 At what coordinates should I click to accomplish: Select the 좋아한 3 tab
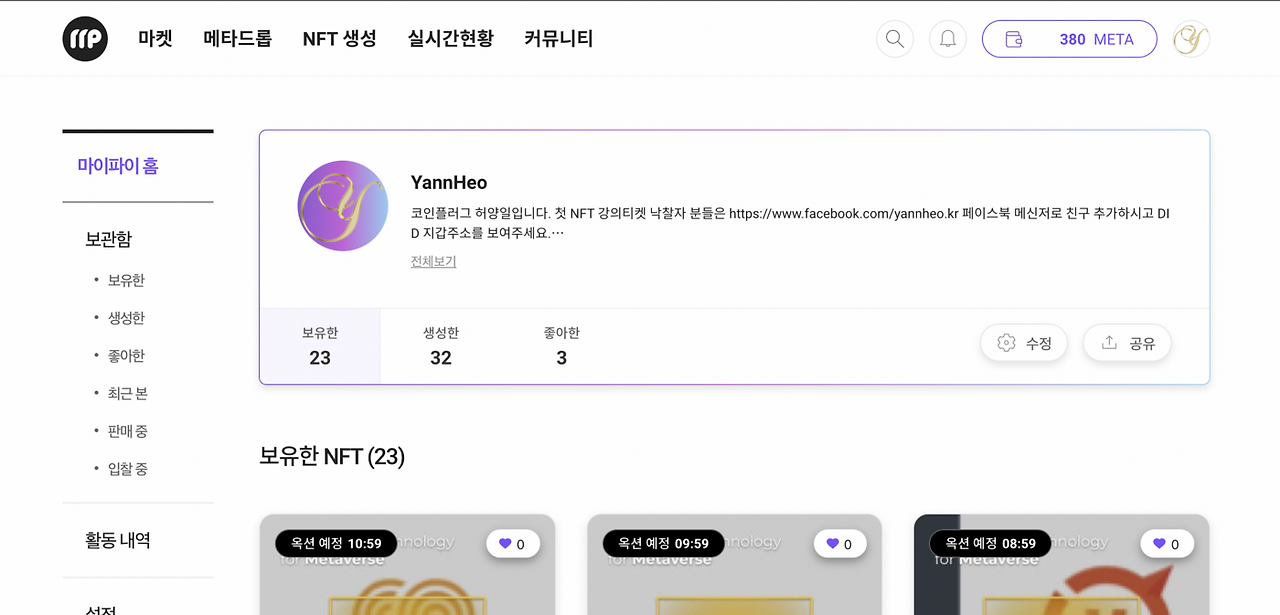coord(562,346)
